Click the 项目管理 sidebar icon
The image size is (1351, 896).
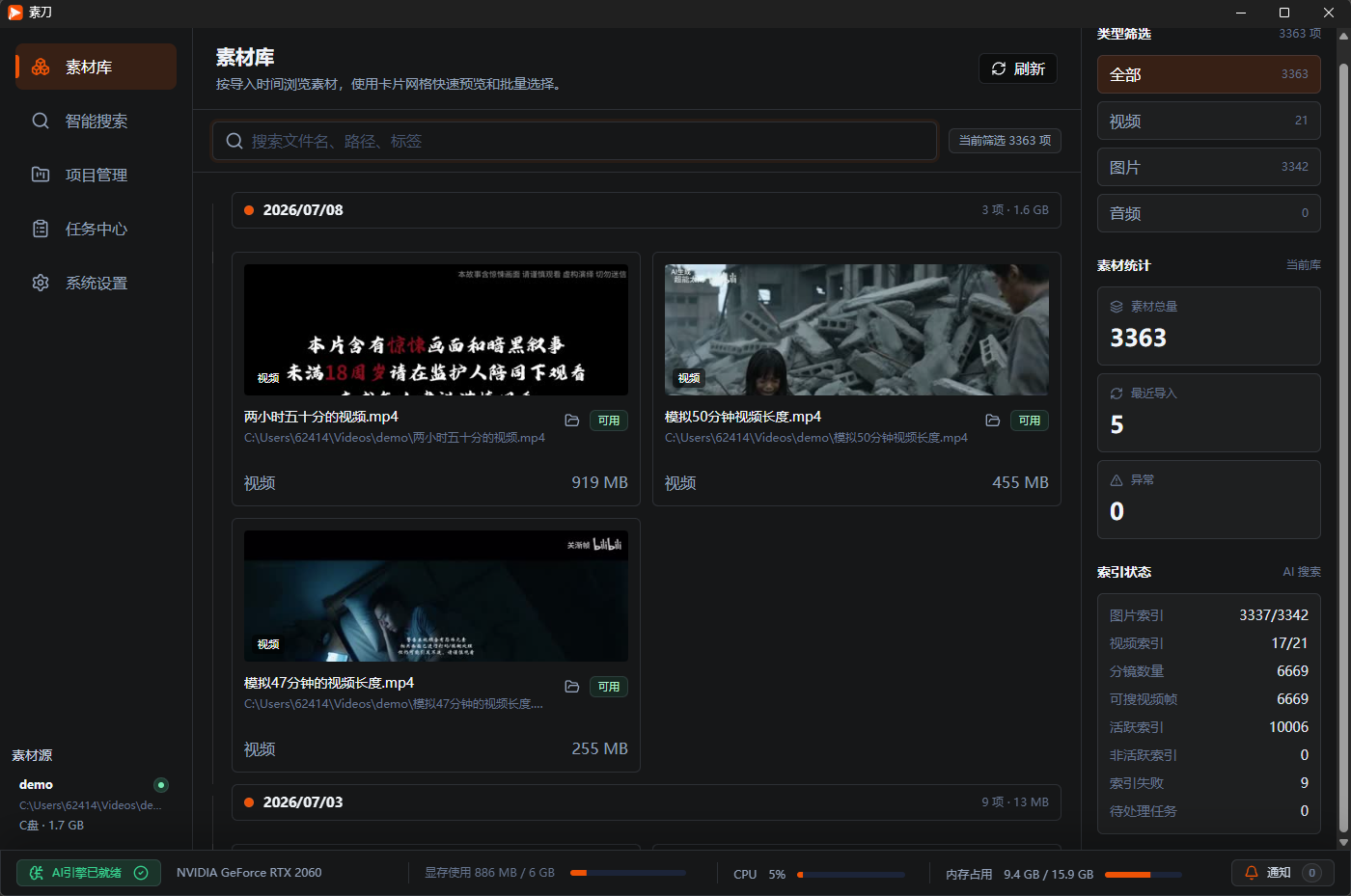[x=41, y=175]
